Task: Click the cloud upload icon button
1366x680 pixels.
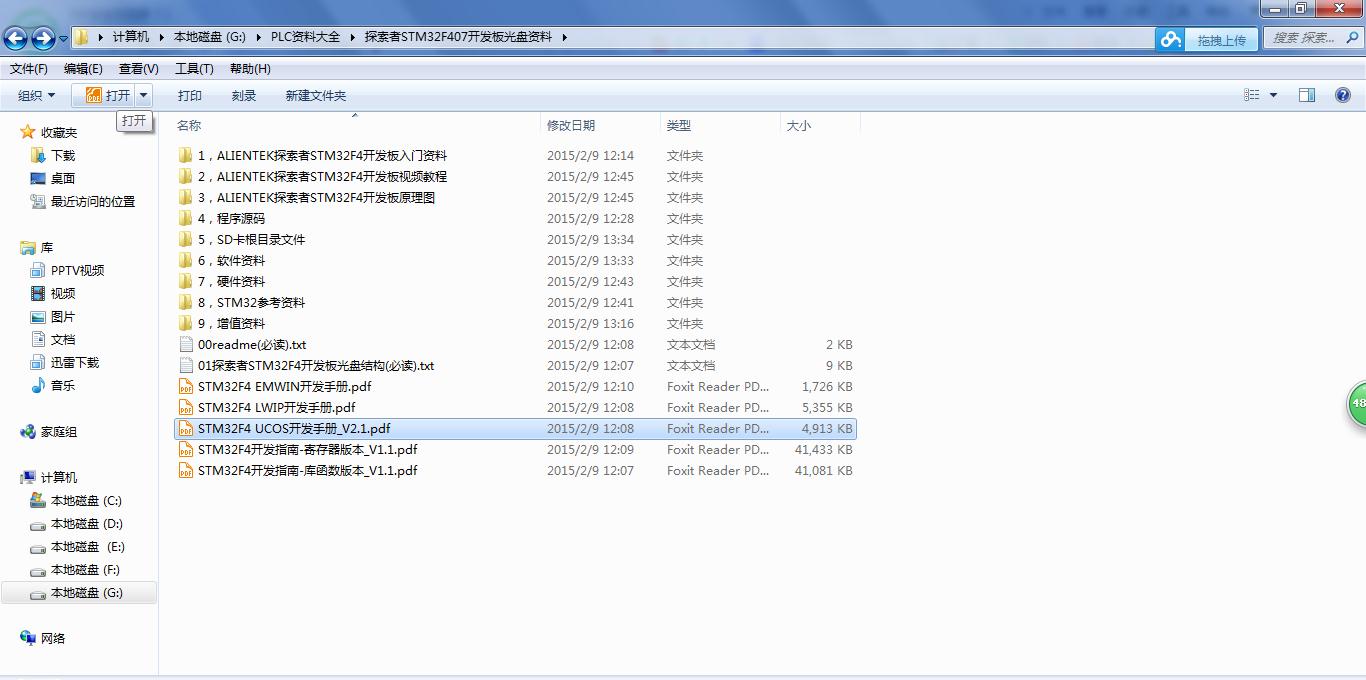Action: [1170, 39]
